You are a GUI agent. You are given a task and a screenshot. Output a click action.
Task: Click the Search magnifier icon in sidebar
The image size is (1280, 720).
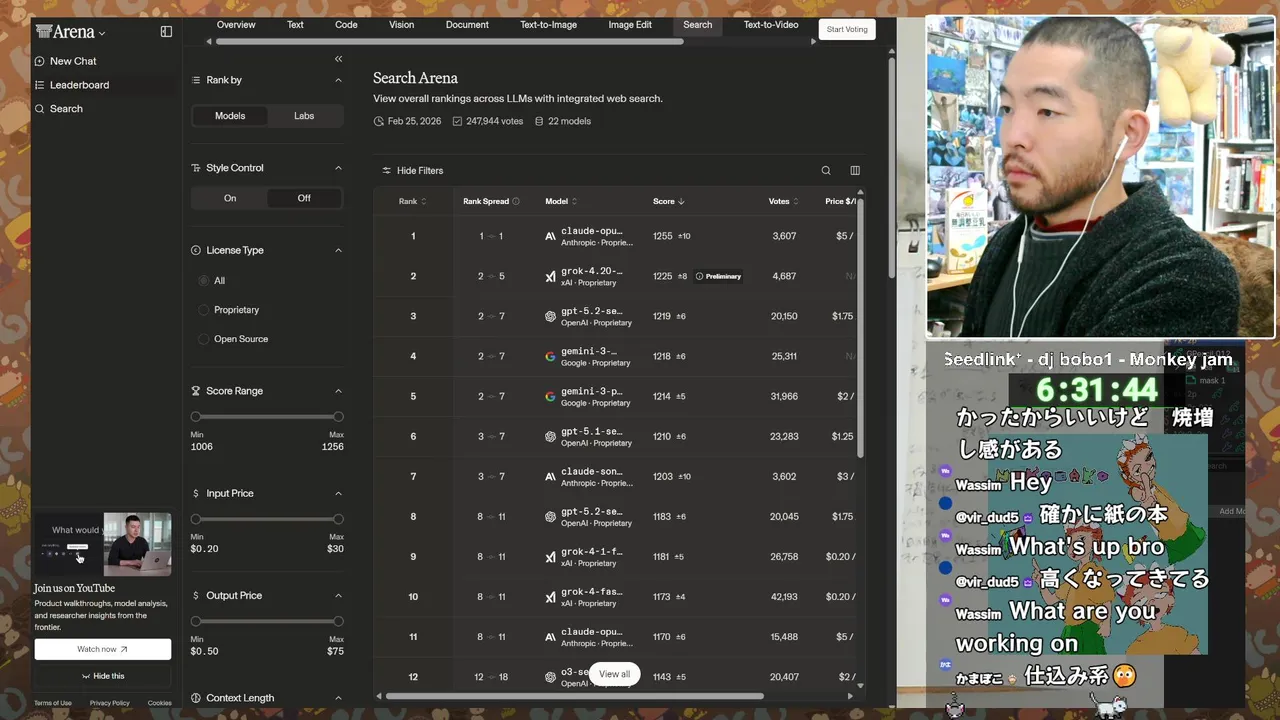[40, 109]
